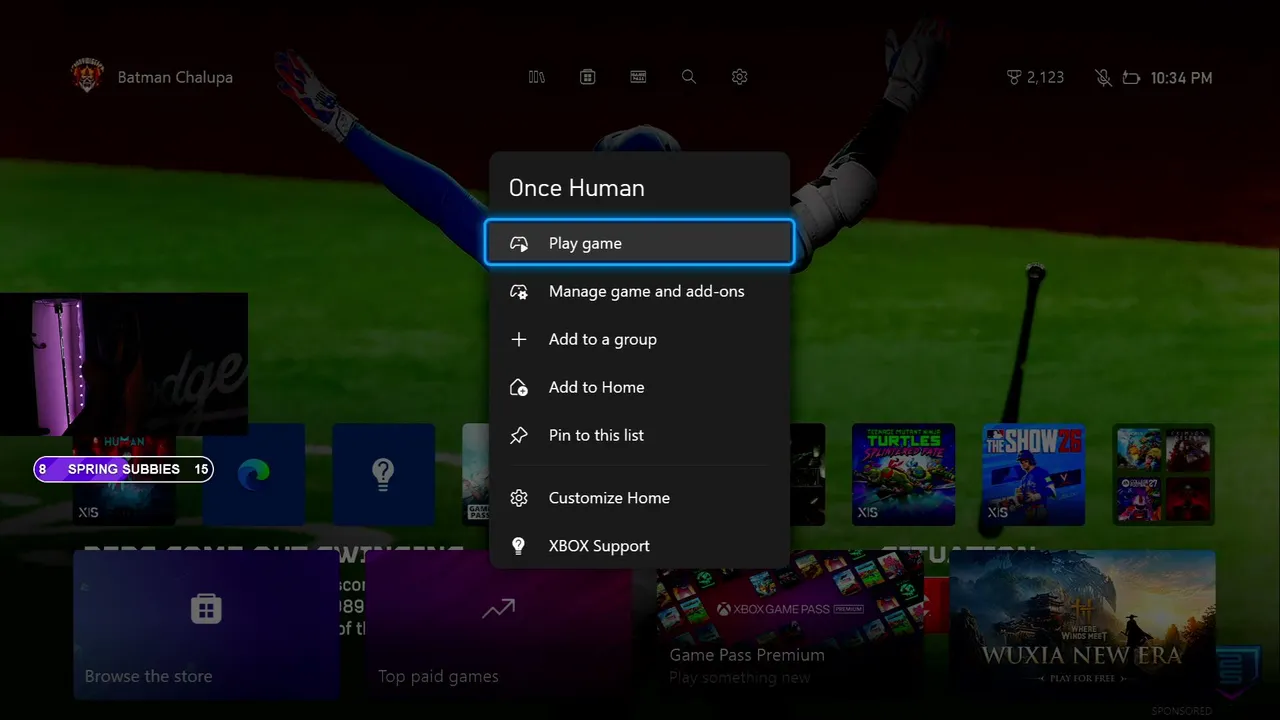Click the 10:34 PM clock
This screenshot has width=1280, height=720.
tap(1181, 78)
